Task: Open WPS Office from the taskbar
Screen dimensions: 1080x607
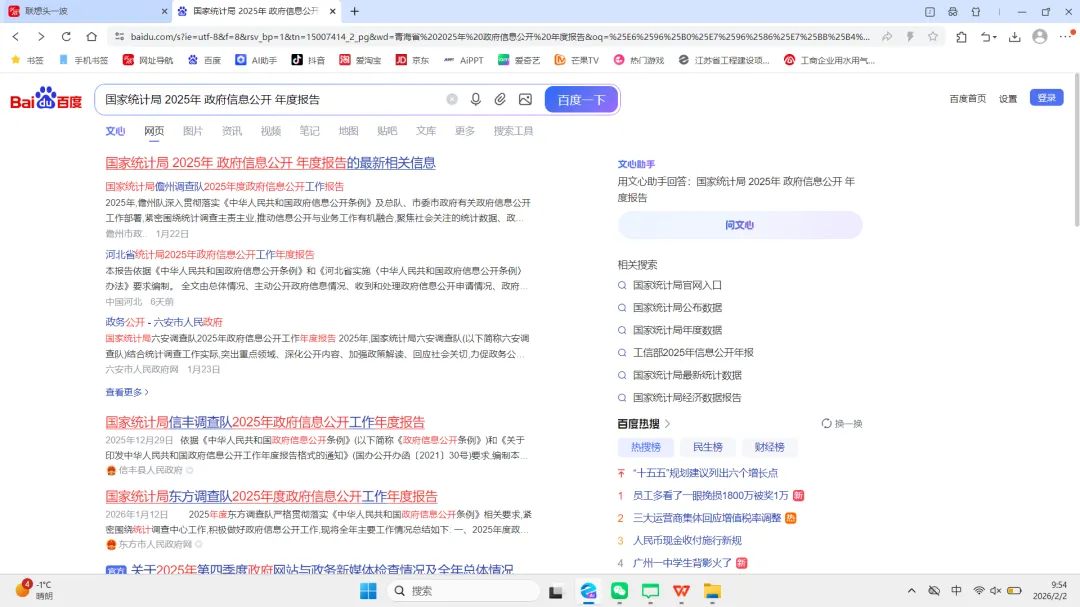Action: (681, 591)
